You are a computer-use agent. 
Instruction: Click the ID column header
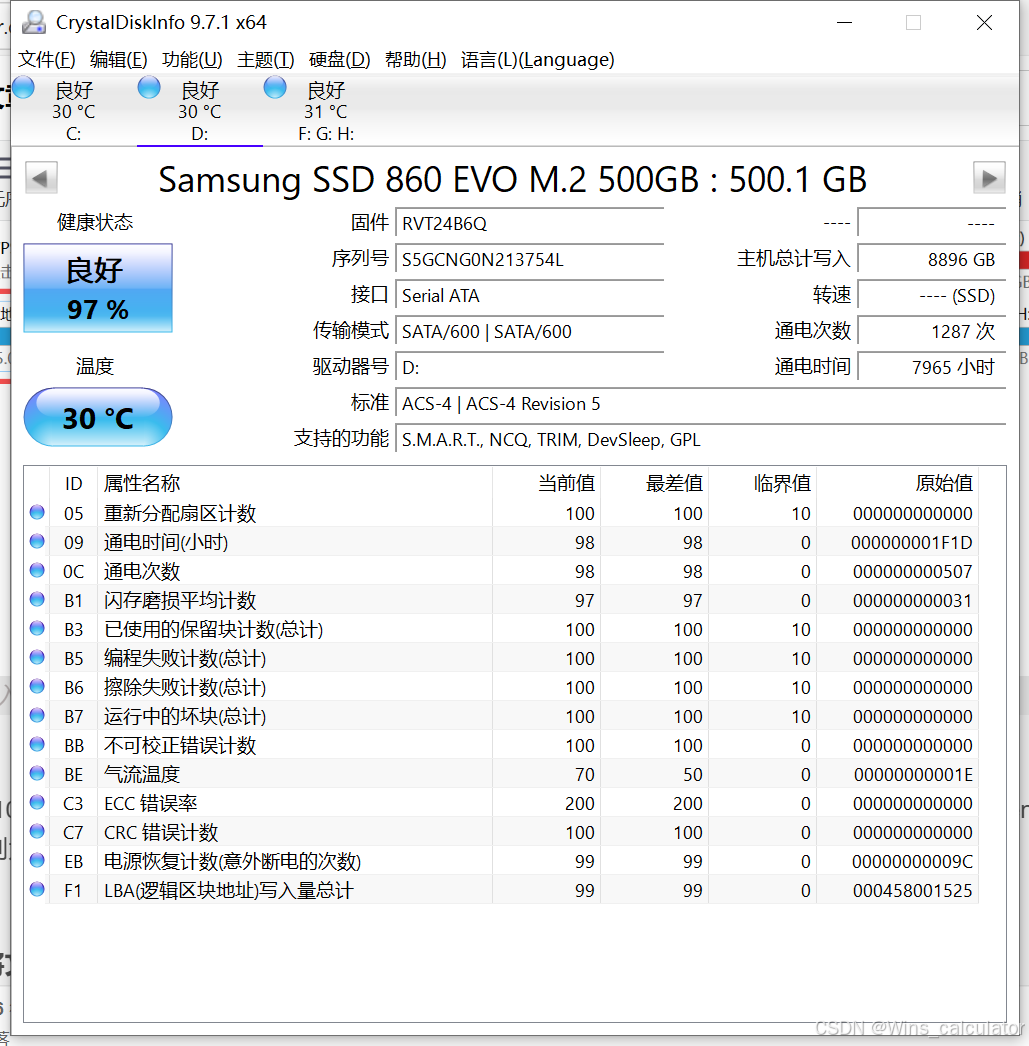tap(73, 483)
